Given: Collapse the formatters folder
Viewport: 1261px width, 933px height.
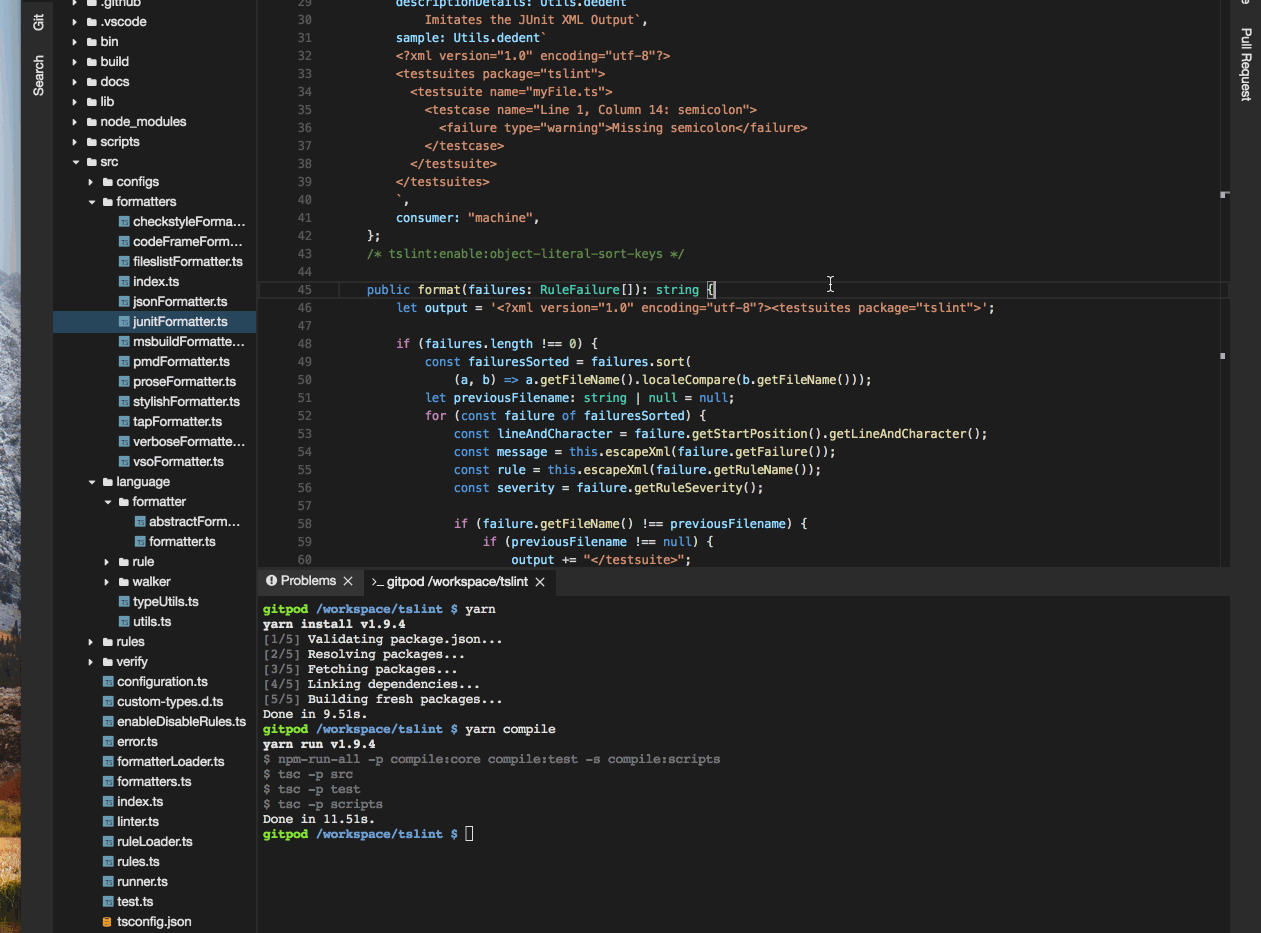Looking at the screenshot, I should [91, 201].
